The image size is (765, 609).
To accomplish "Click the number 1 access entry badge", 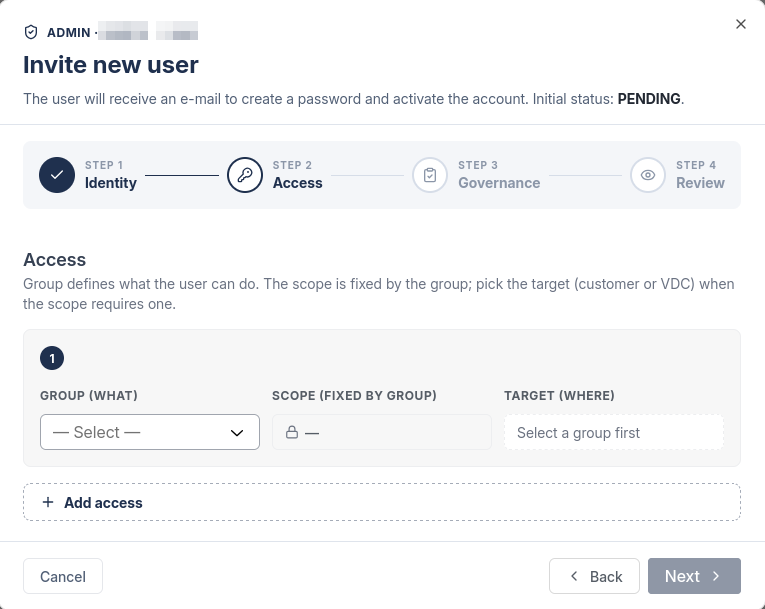I will point(52,358).
